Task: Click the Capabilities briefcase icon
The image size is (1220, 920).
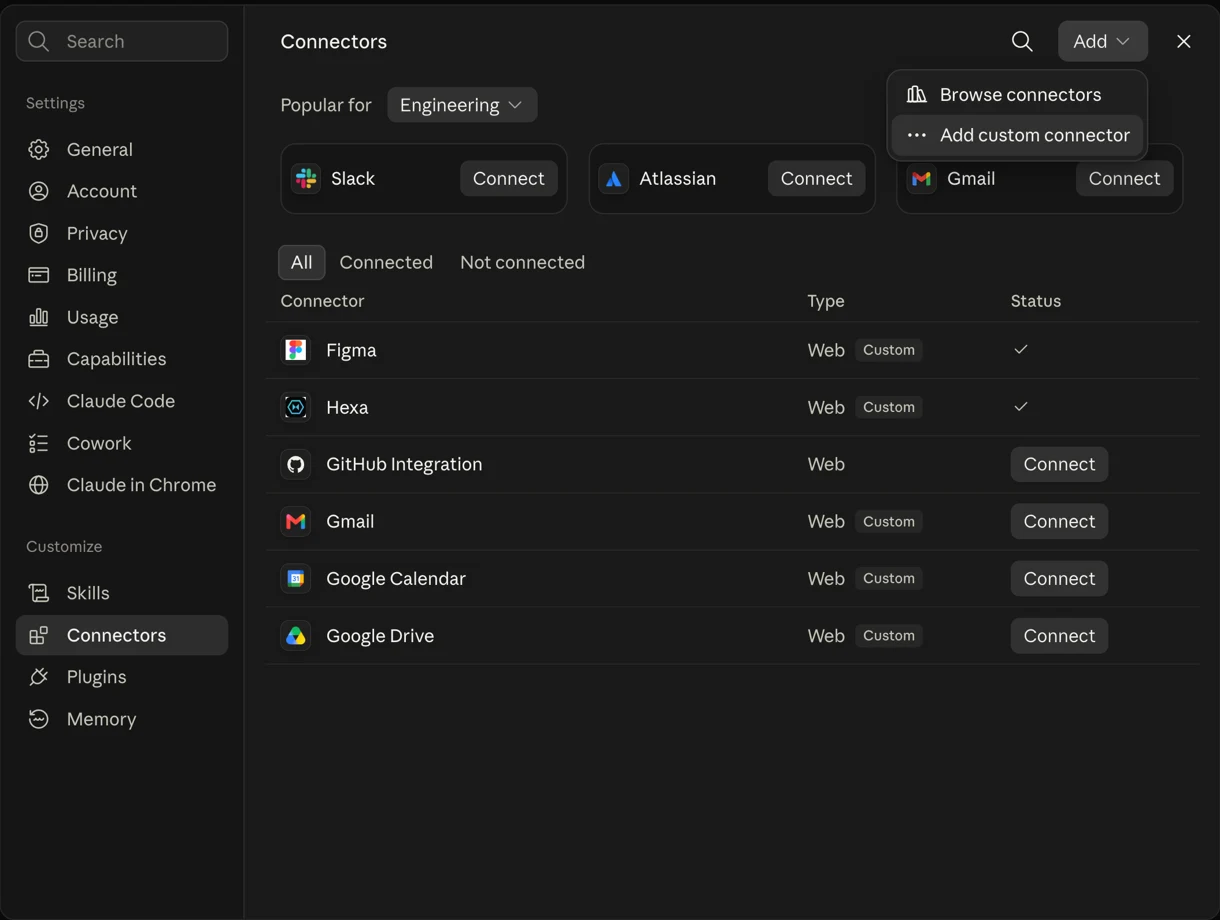Action: tap(39, 359)
